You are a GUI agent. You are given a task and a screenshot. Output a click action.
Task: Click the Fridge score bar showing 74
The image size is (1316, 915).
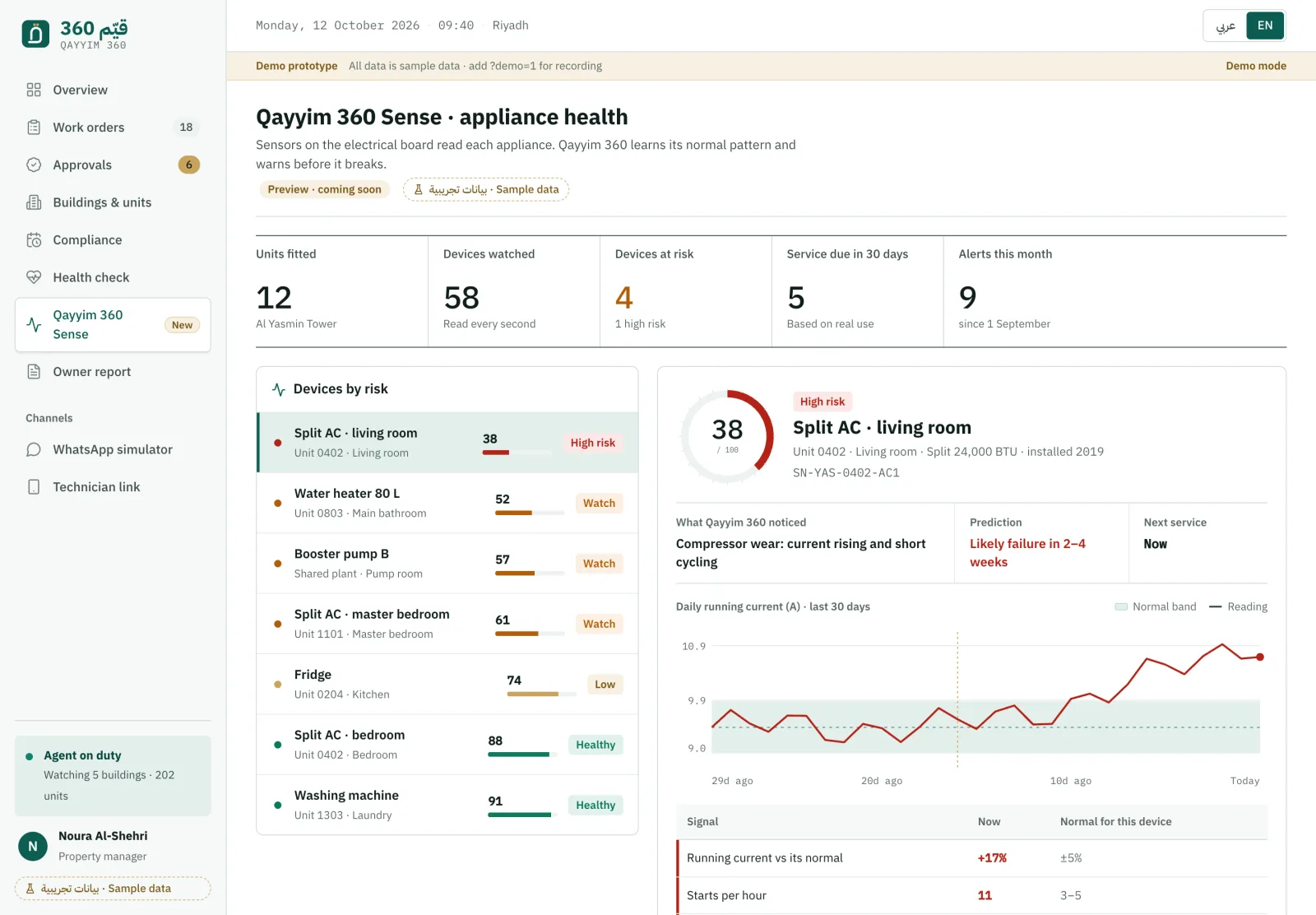(541, 694)
